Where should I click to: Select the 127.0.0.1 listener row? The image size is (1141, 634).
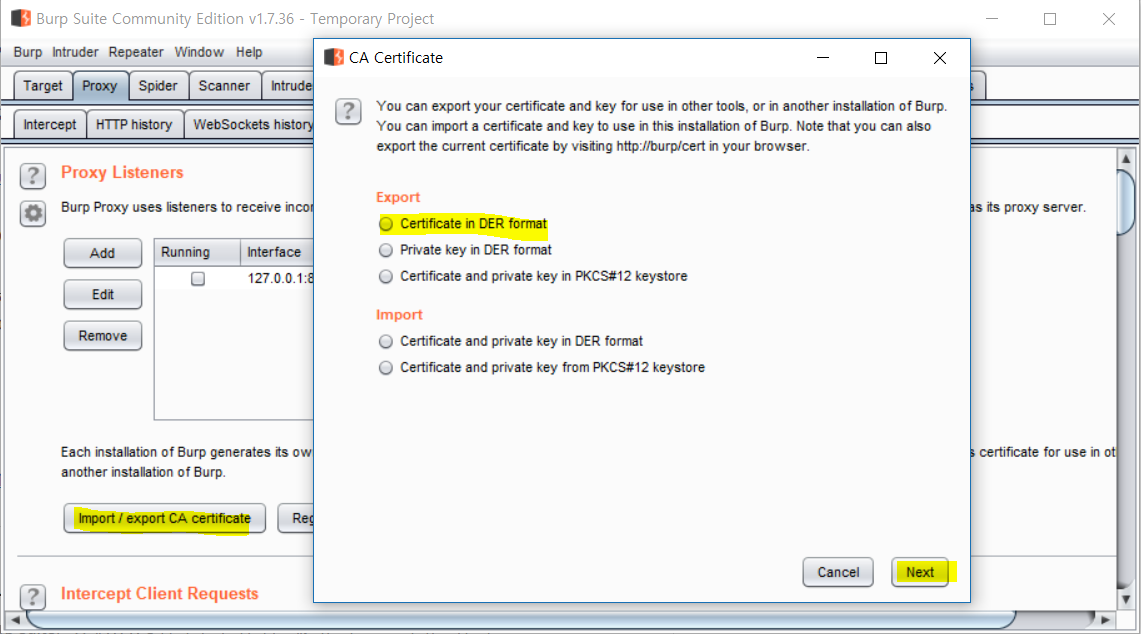click(x=234, y=278)
